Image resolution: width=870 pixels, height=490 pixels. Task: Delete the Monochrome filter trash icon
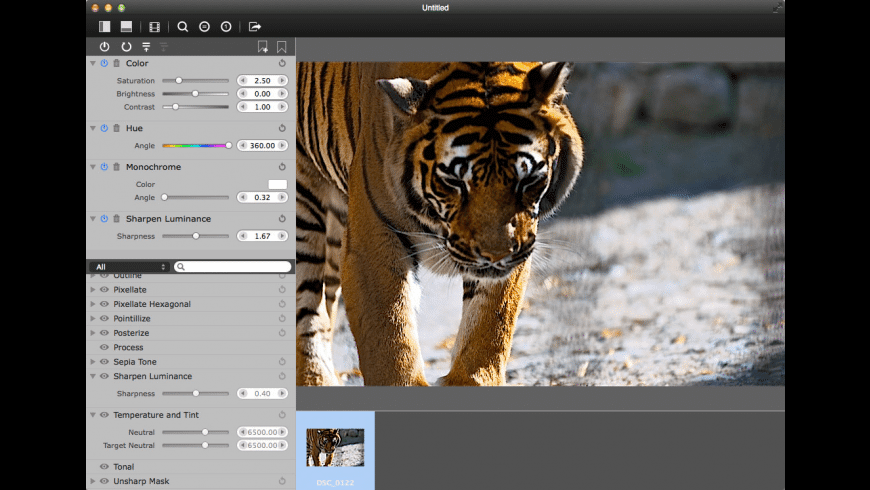(x=117, y=166)
